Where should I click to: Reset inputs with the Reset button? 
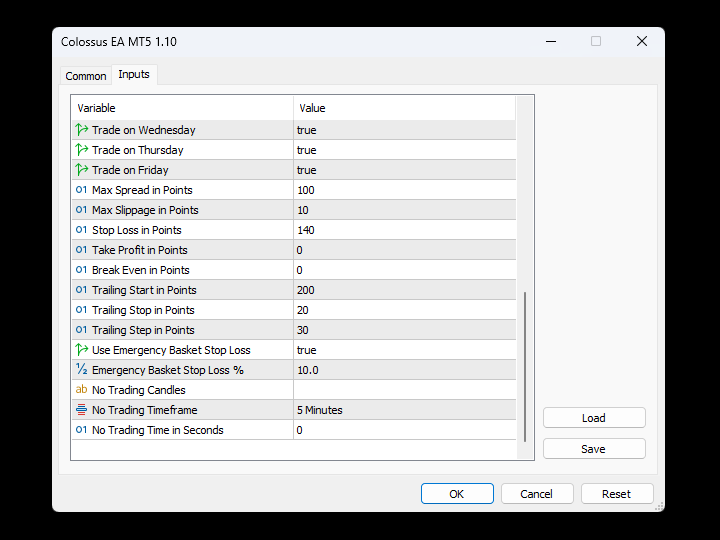click(x=617, y=494)
